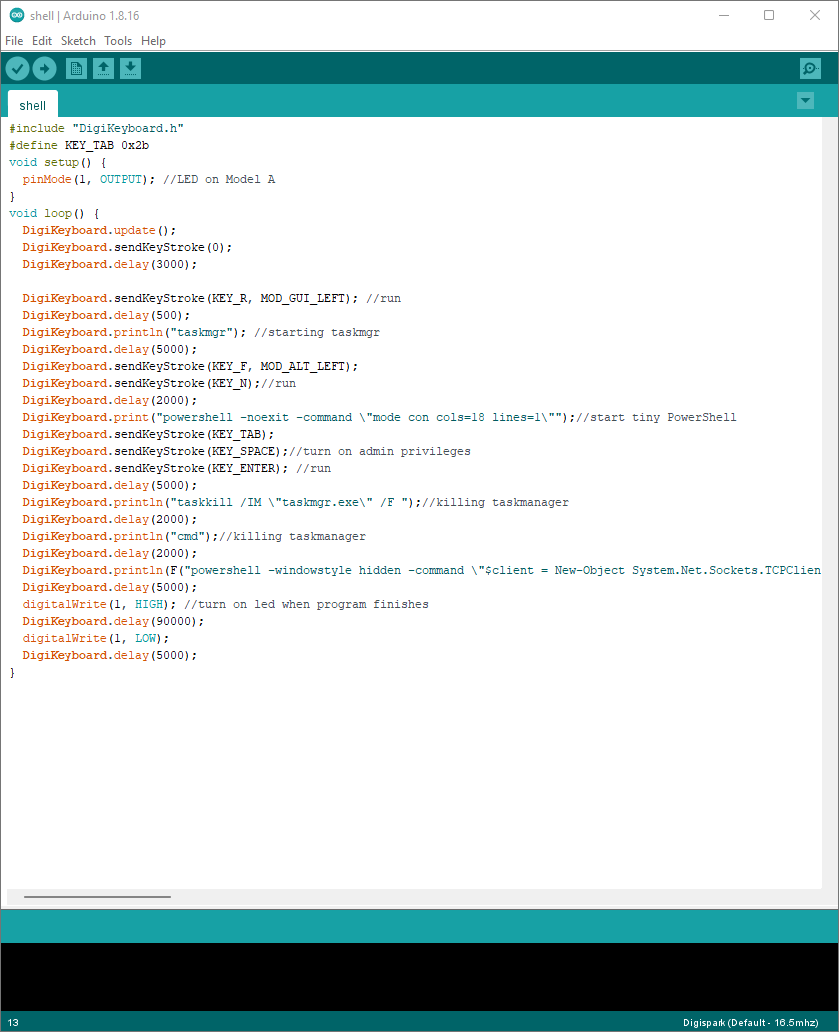Click the black console output area
The width and height of the screenshot is (839, 1032).
(x=419, y=977)
